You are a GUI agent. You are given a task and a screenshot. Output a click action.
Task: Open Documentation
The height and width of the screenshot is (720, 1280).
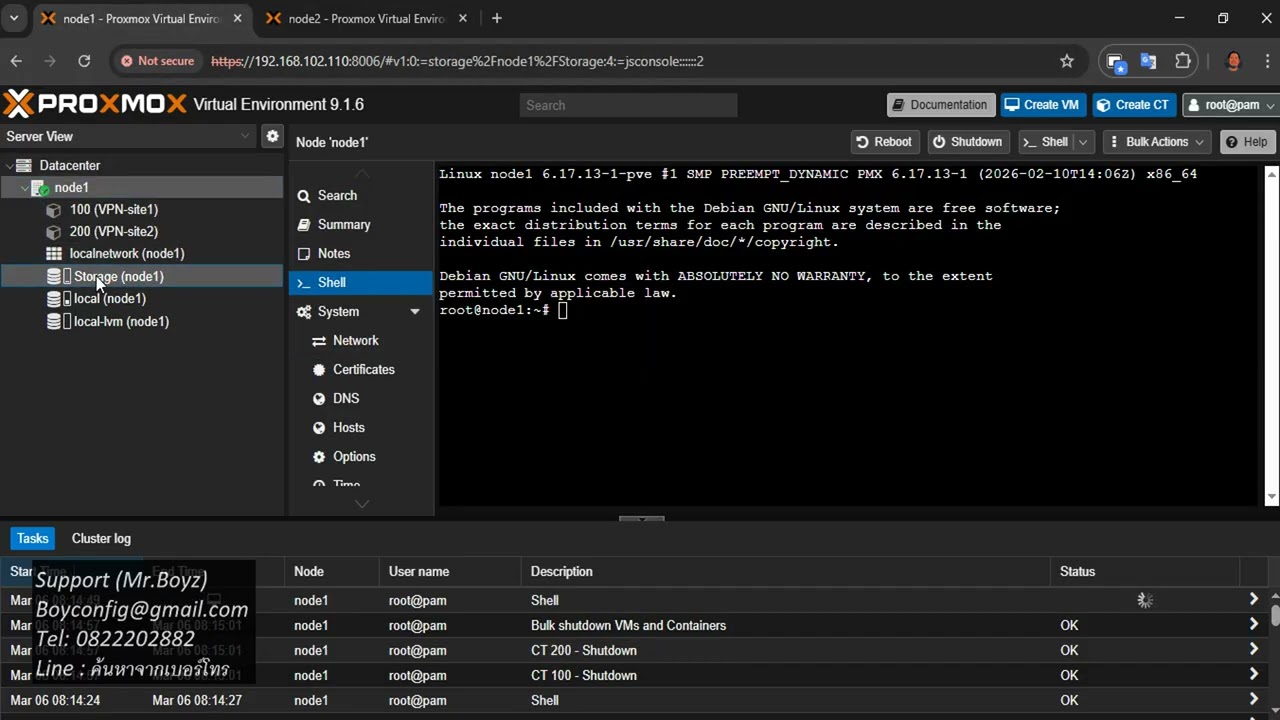tap(940, 105)
